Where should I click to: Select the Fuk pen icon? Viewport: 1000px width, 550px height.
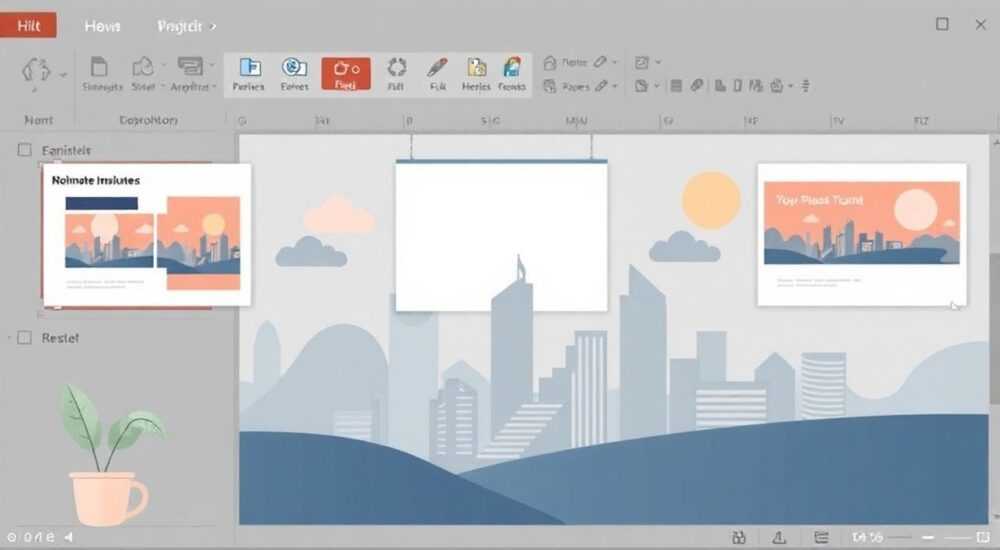point(438,67)
